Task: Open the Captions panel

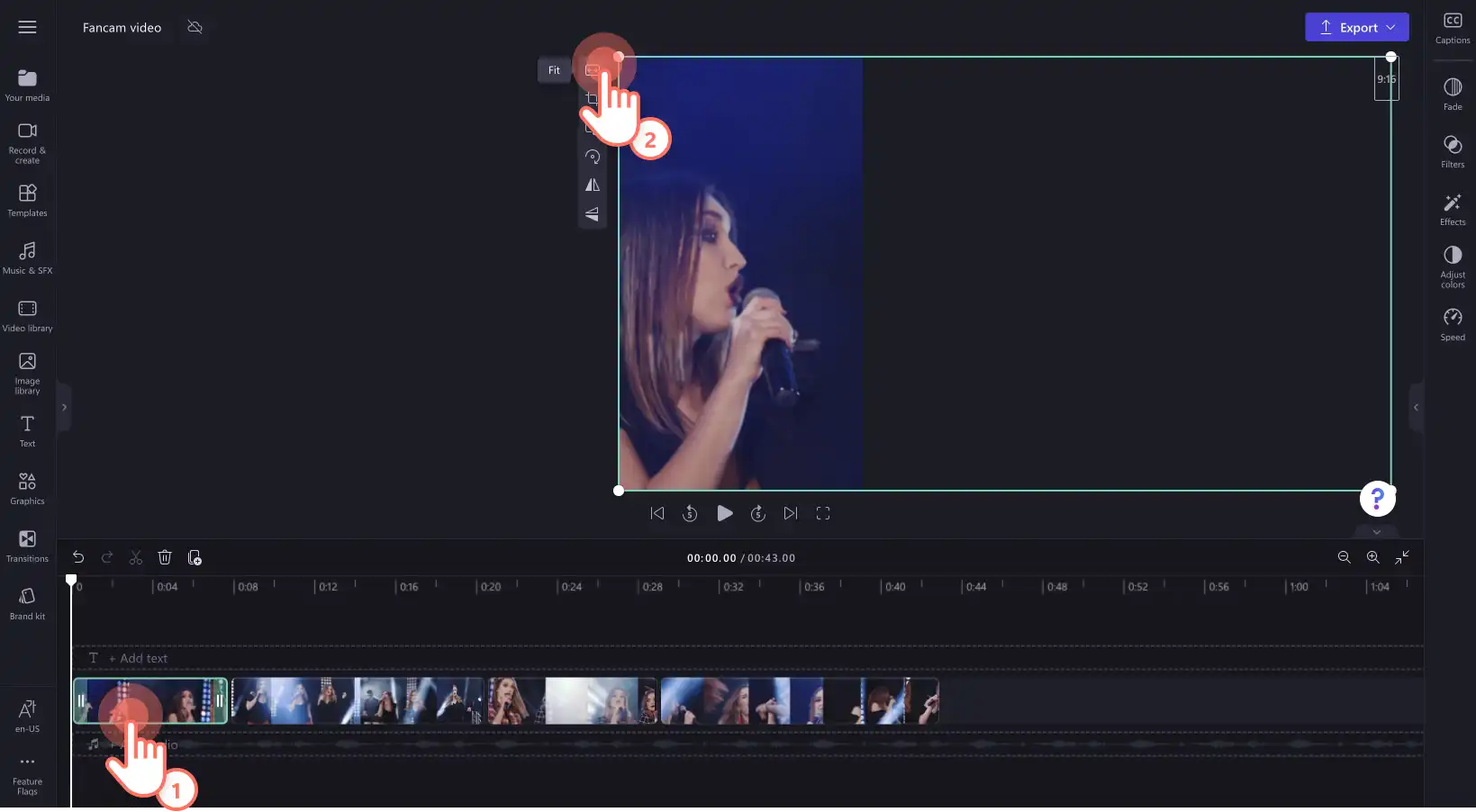Action: [1453, 28]
